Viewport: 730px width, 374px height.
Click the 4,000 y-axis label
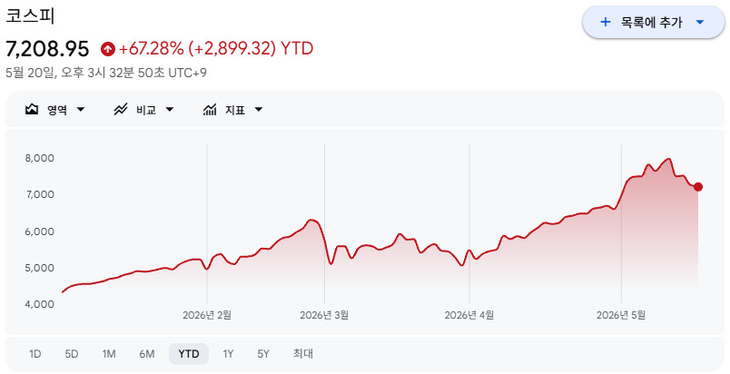pyautogui.click(x=40, y=304)
